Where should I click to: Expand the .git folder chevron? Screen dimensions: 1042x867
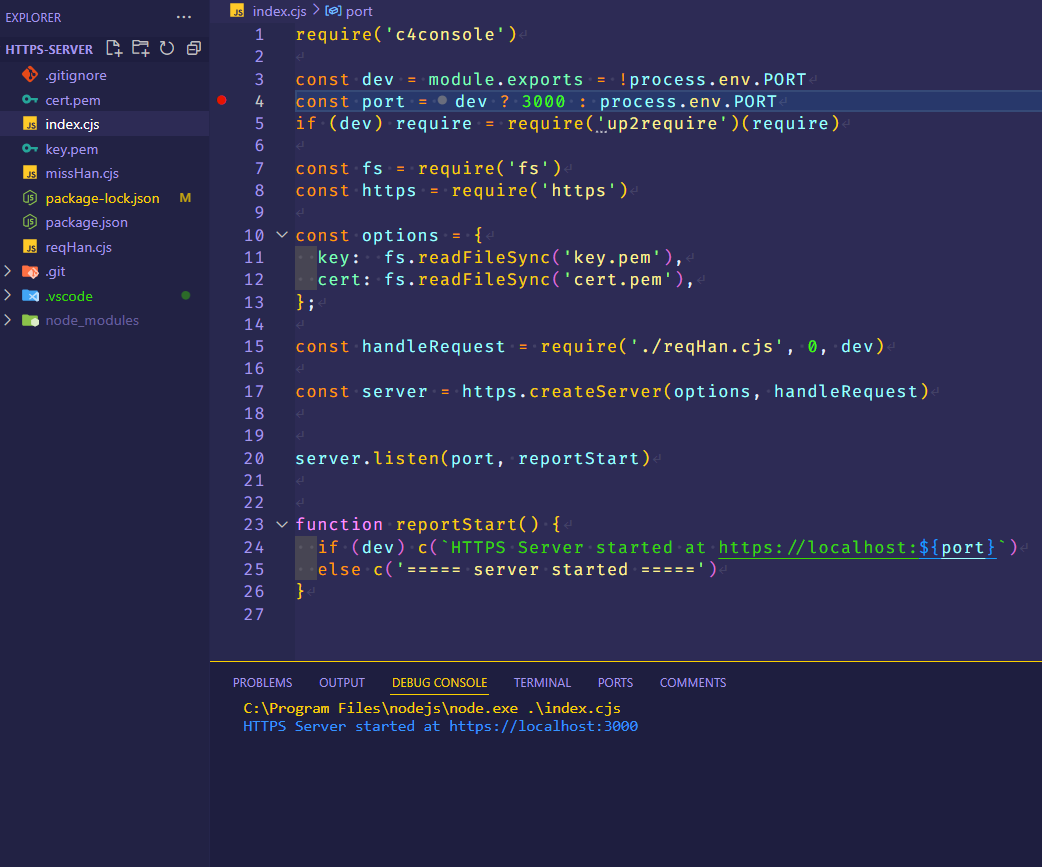click(x=7, y=271)
